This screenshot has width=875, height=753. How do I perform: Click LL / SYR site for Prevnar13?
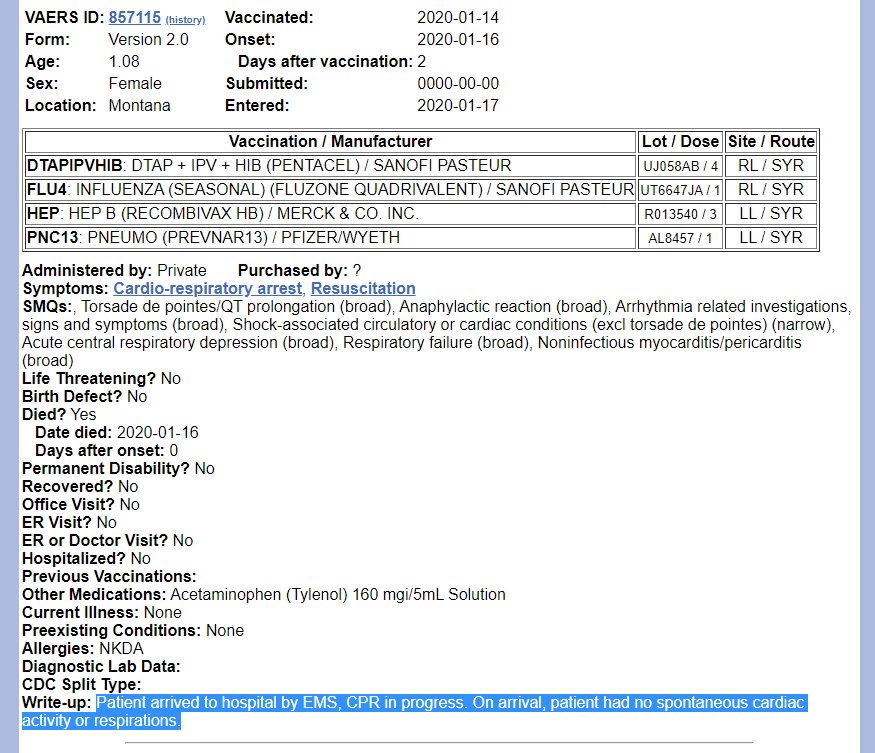tap(771, 238)
